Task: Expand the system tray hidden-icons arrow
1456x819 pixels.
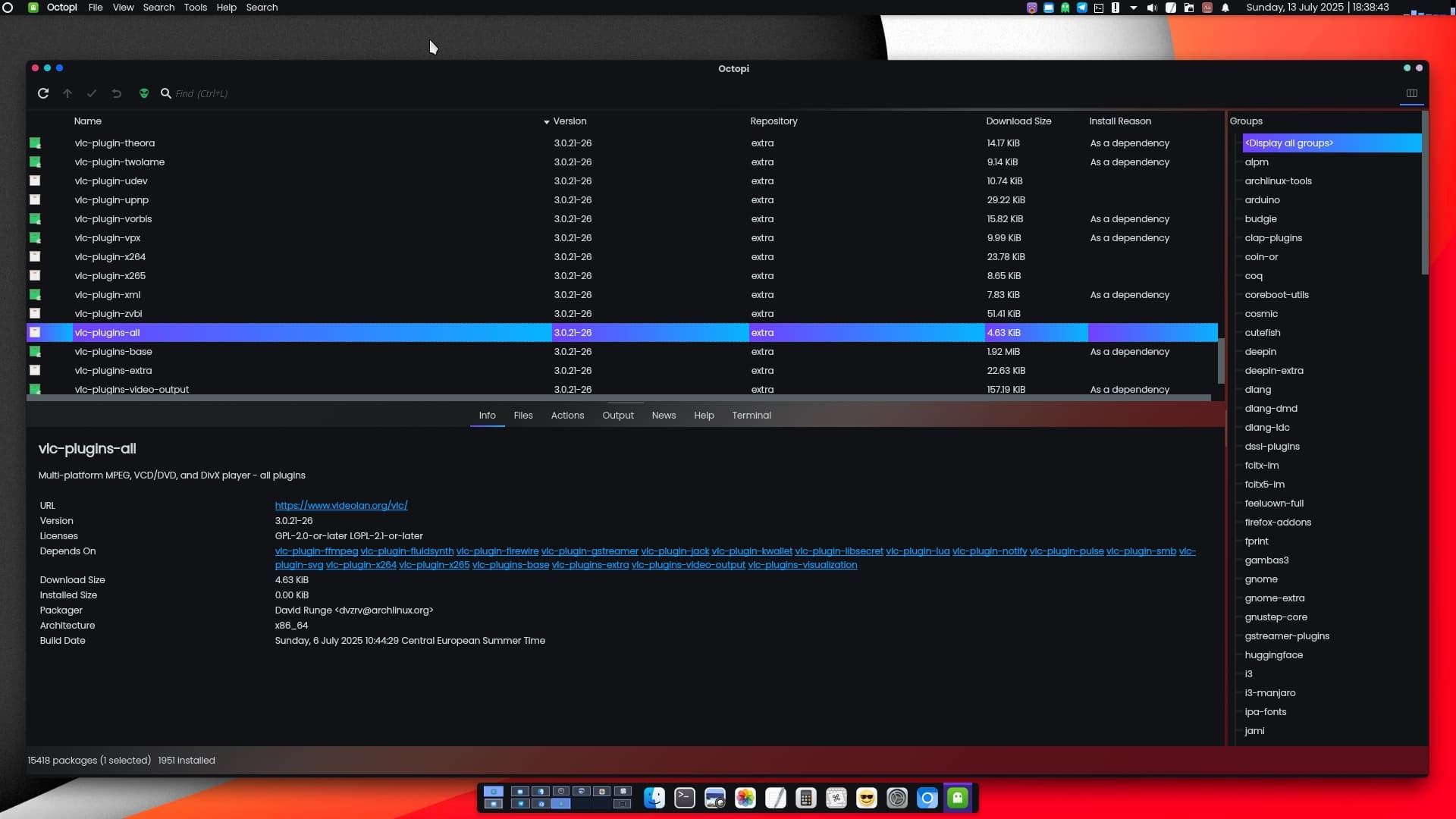Action: click(x=1133, y=8)
